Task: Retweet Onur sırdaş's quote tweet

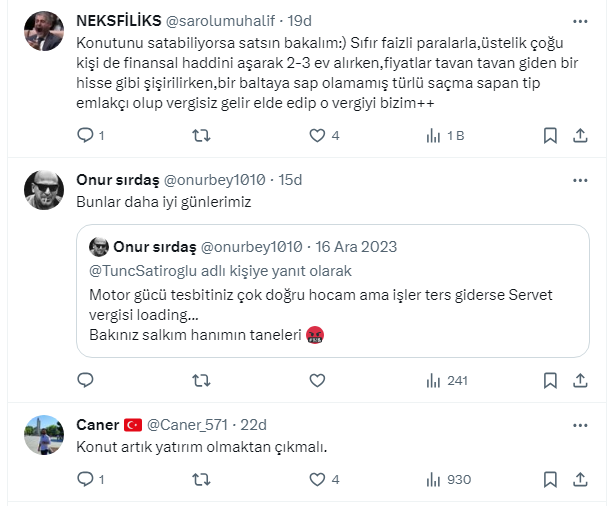Action: tap(201, 380)
